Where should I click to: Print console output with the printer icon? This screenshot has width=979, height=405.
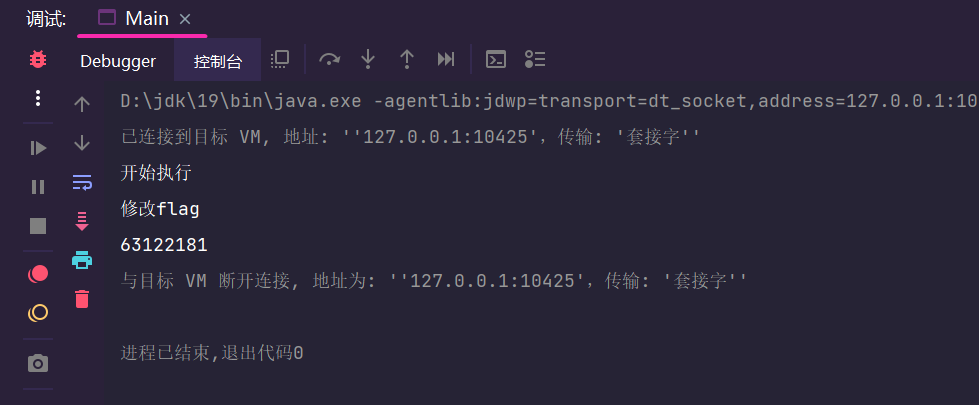(x=82, y=260)
